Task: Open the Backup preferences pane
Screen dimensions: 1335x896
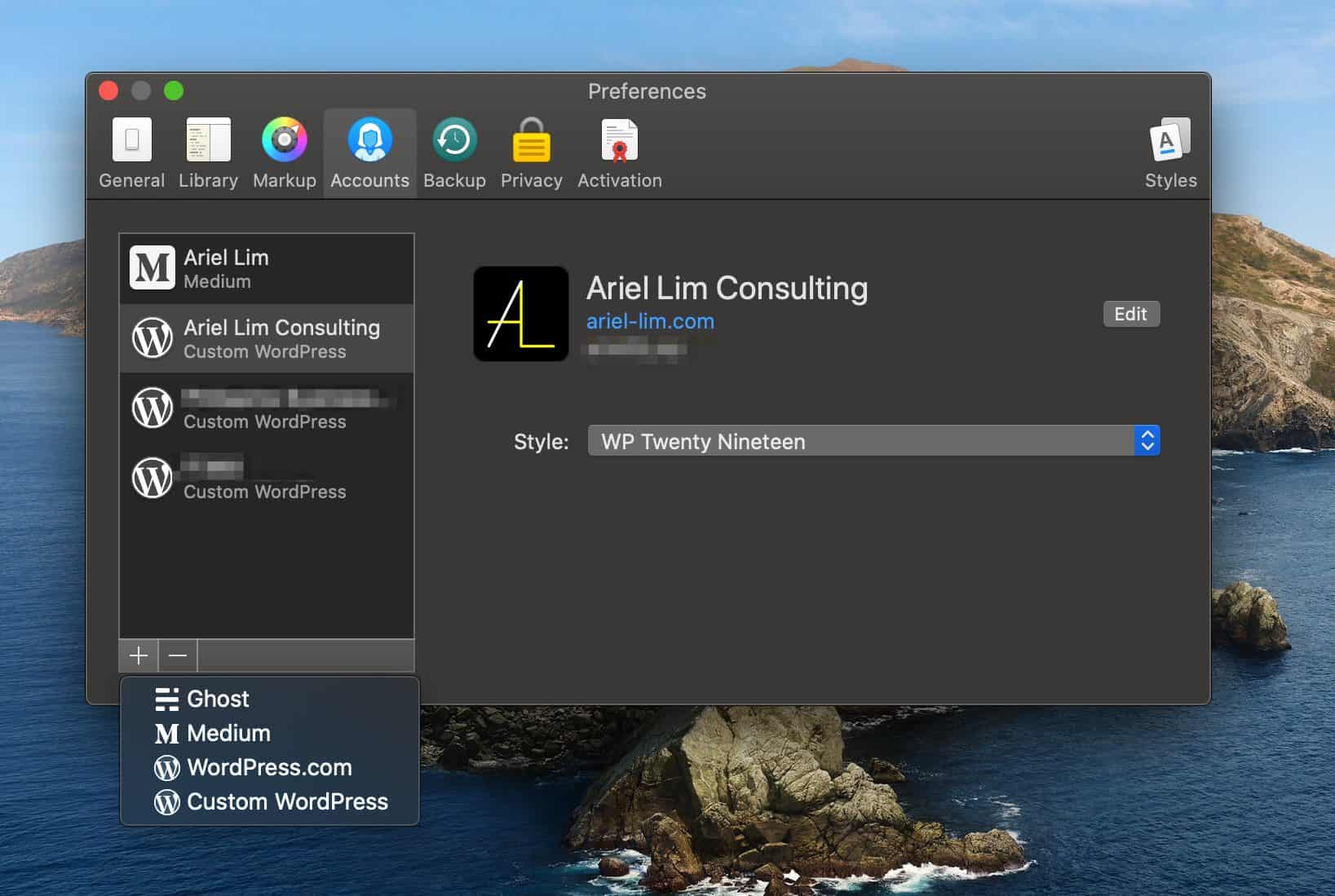Action: click(x=454, y=153)
